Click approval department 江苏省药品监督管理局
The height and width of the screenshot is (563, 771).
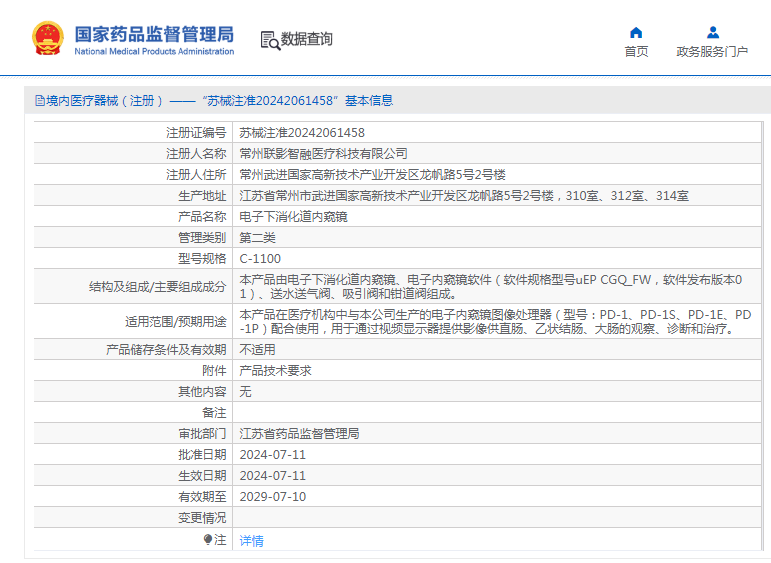(x=299, y=434)
